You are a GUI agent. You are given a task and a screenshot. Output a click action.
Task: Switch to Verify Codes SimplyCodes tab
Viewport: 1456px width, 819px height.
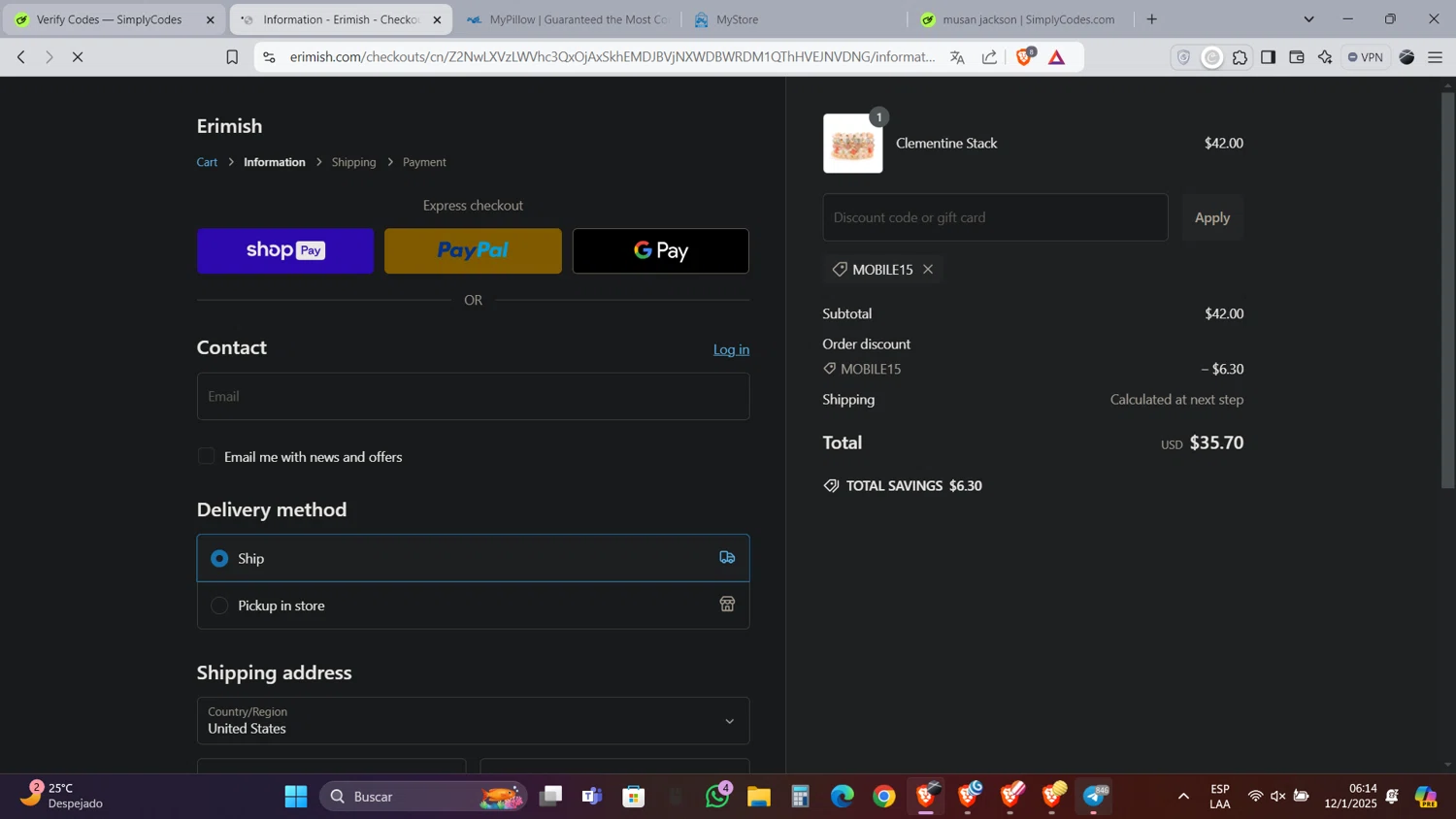(x=115, y=19)
